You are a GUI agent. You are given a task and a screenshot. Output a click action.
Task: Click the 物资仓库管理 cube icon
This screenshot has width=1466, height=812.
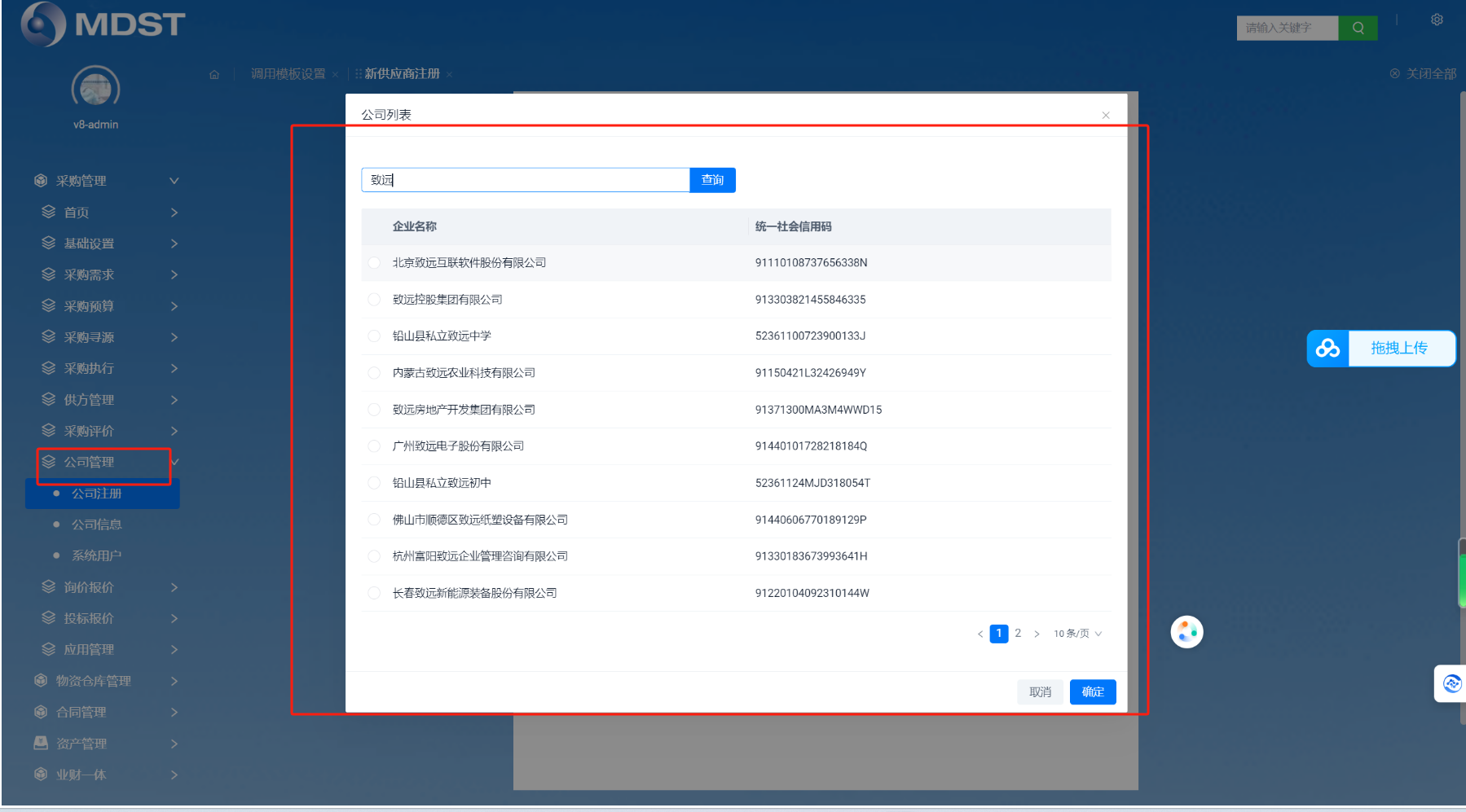[x=41, y=680]
